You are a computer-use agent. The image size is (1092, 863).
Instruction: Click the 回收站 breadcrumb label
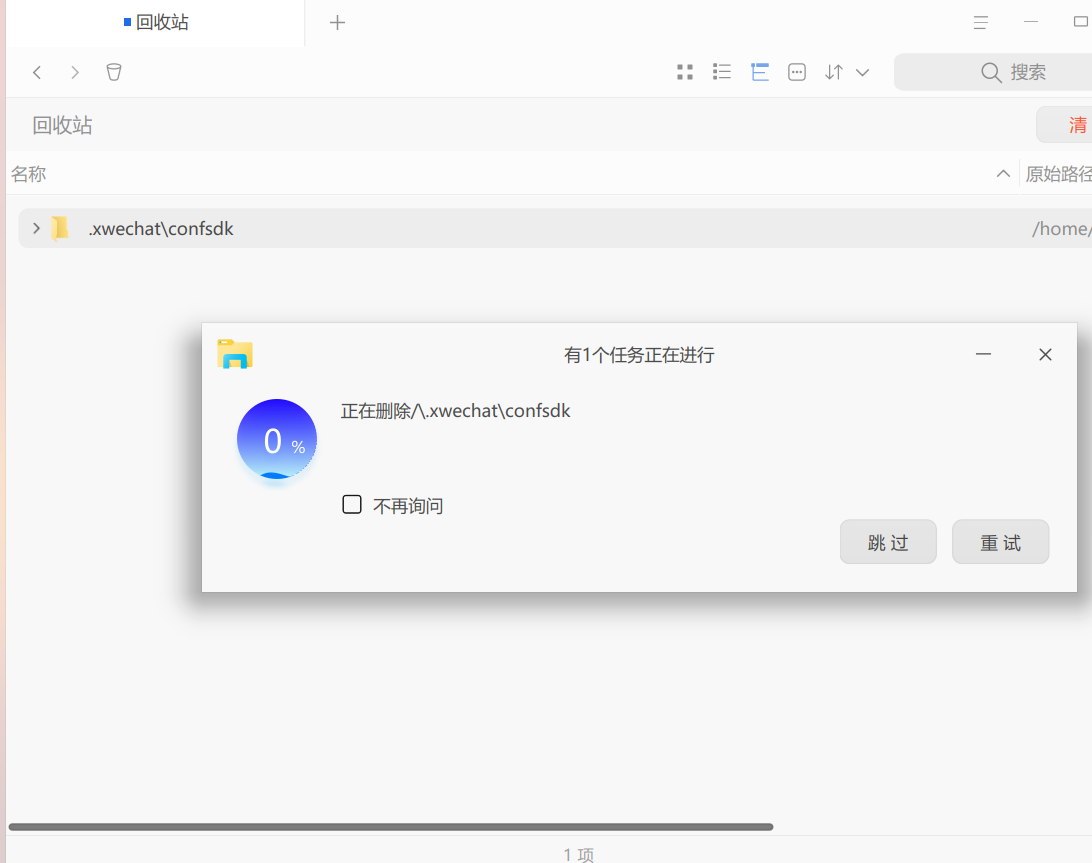coord(63,125)
